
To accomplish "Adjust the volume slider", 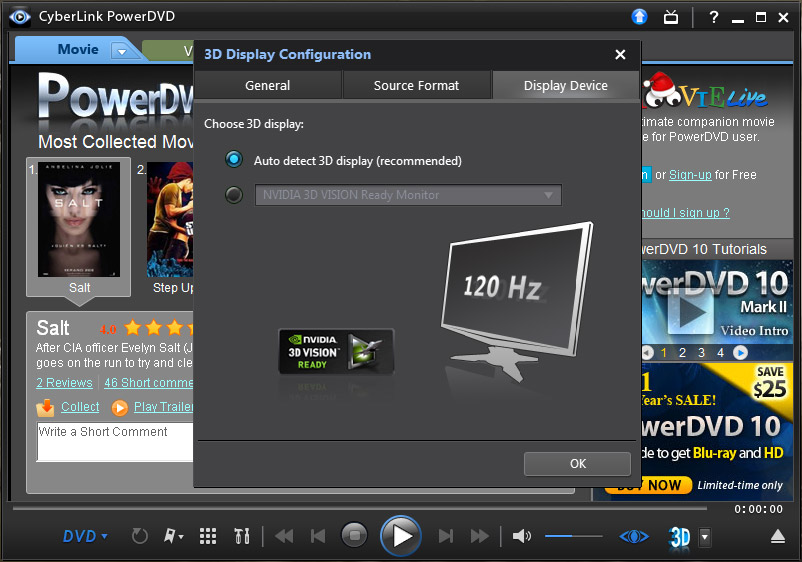I will pos(573,536).
